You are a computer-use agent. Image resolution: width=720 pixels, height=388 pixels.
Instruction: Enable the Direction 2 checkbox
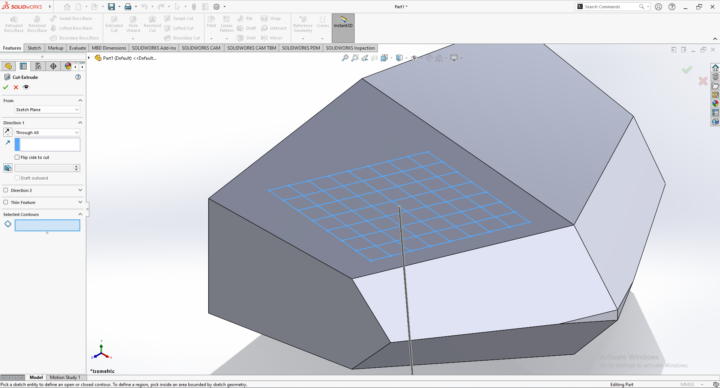point(6,190)
